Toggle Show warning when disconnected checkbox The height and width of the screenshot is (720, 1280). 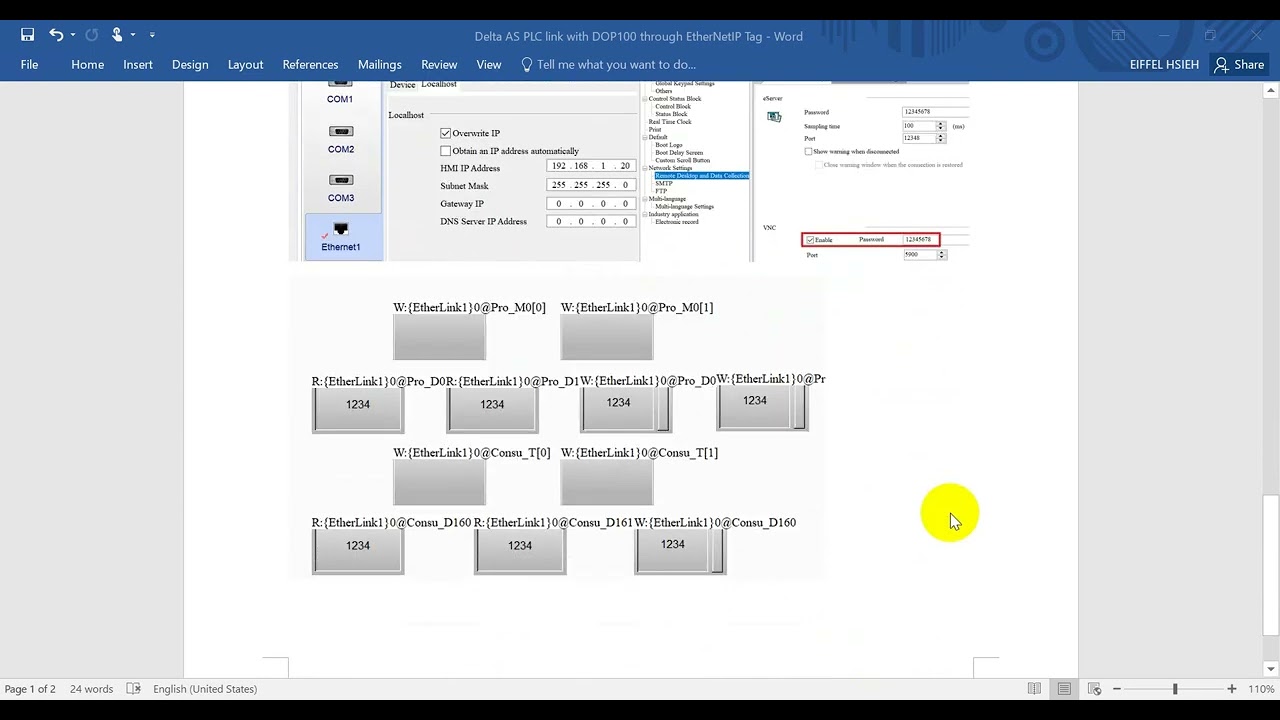pos(808,152)
